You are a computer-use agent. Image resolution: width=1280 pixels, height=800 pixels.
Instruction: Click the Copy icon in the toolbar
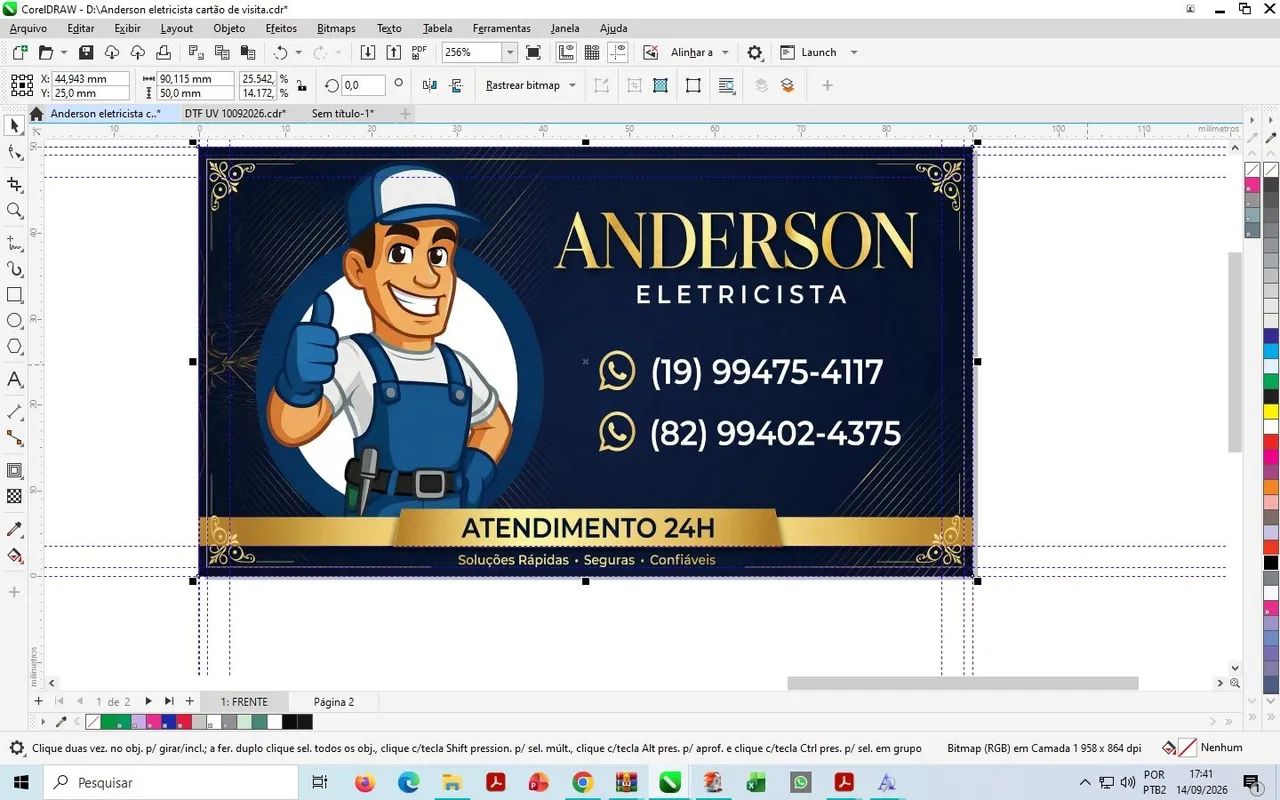(x=221, y=52)
